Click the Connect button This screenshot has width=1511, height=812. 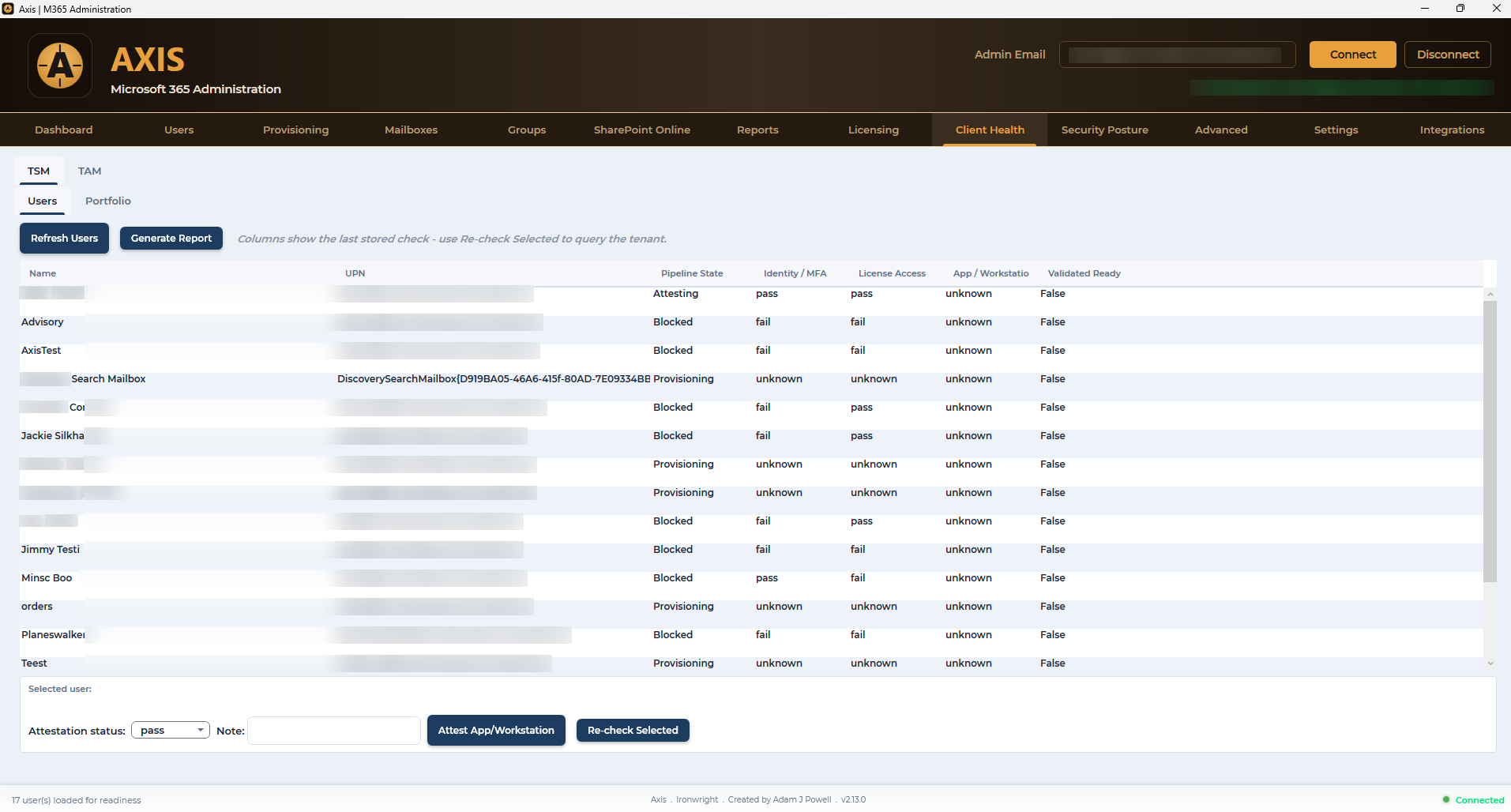point(1353,55)
